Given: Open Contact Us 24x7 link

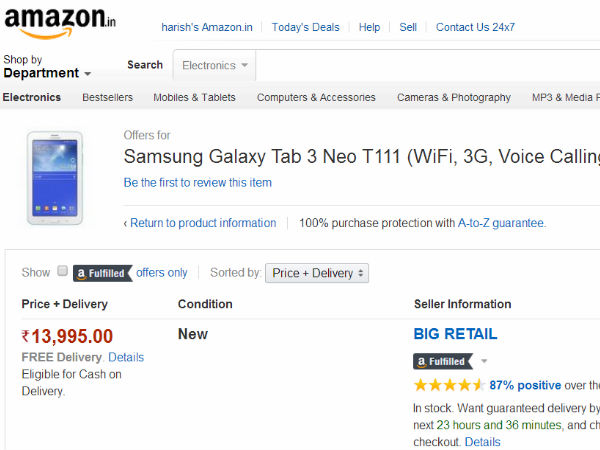Looking at the screenshot, I should tap(475, 27).
